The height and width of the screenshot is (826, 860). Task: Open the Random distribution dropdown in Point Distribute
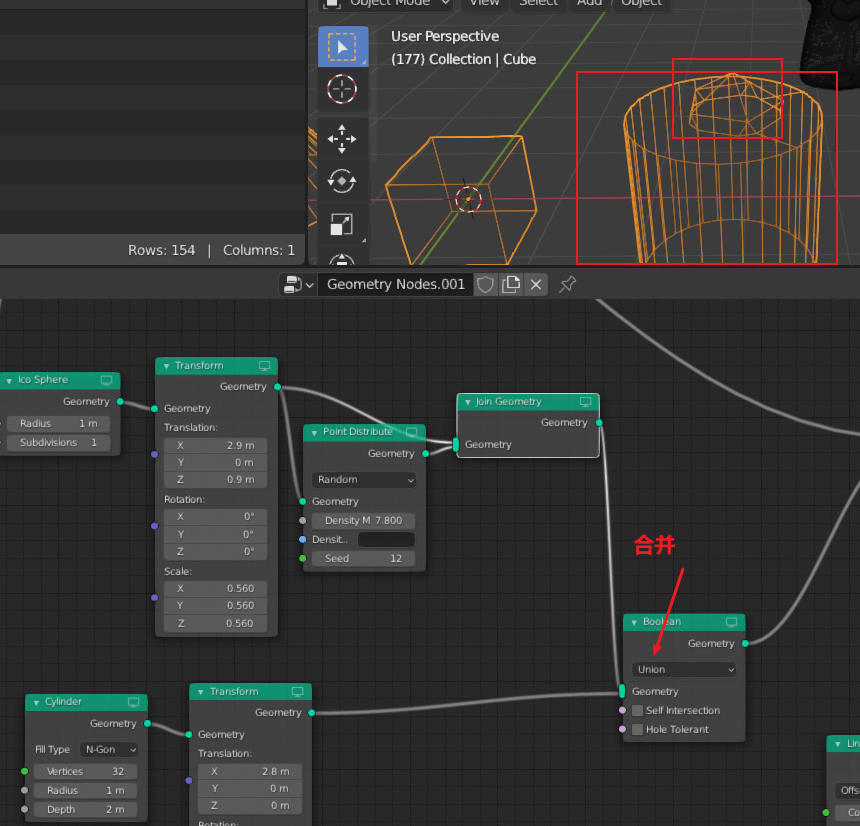click(363, 480)
